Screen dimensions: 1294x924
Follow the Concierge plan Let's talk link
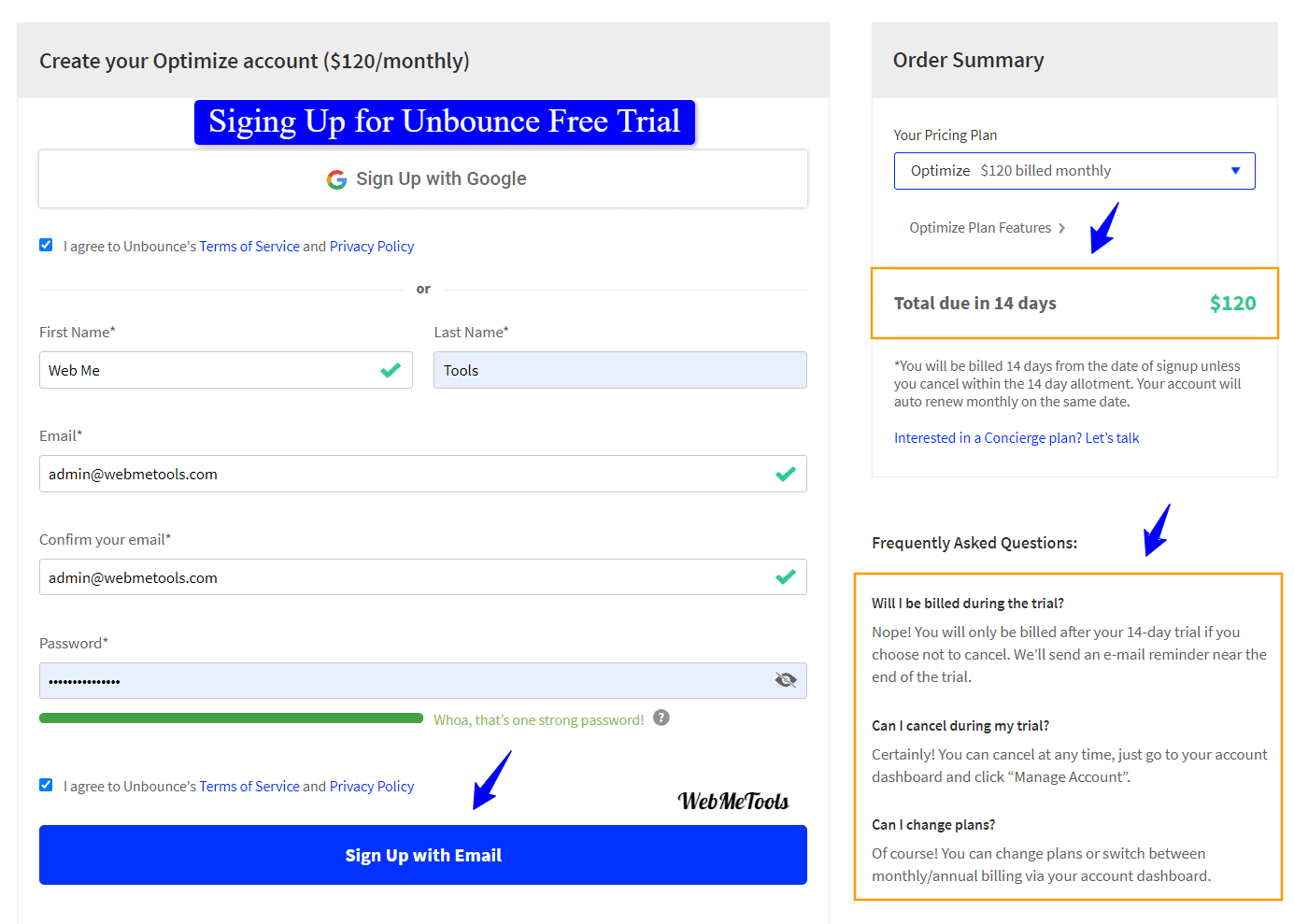point(1017,438)
